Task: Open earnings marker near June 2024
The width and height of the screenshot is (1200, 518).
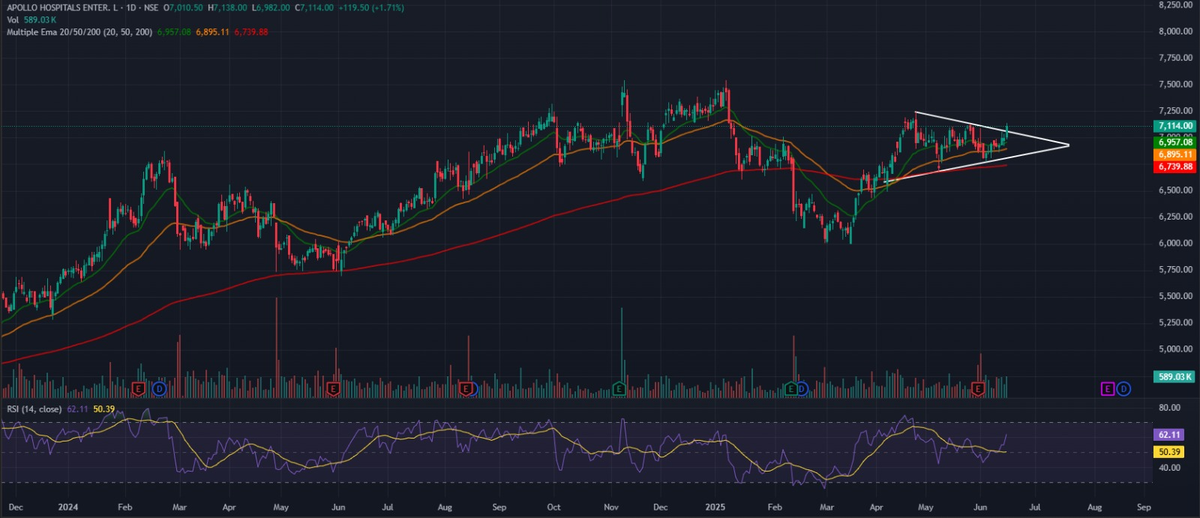Action: click(x=331, y=387)
